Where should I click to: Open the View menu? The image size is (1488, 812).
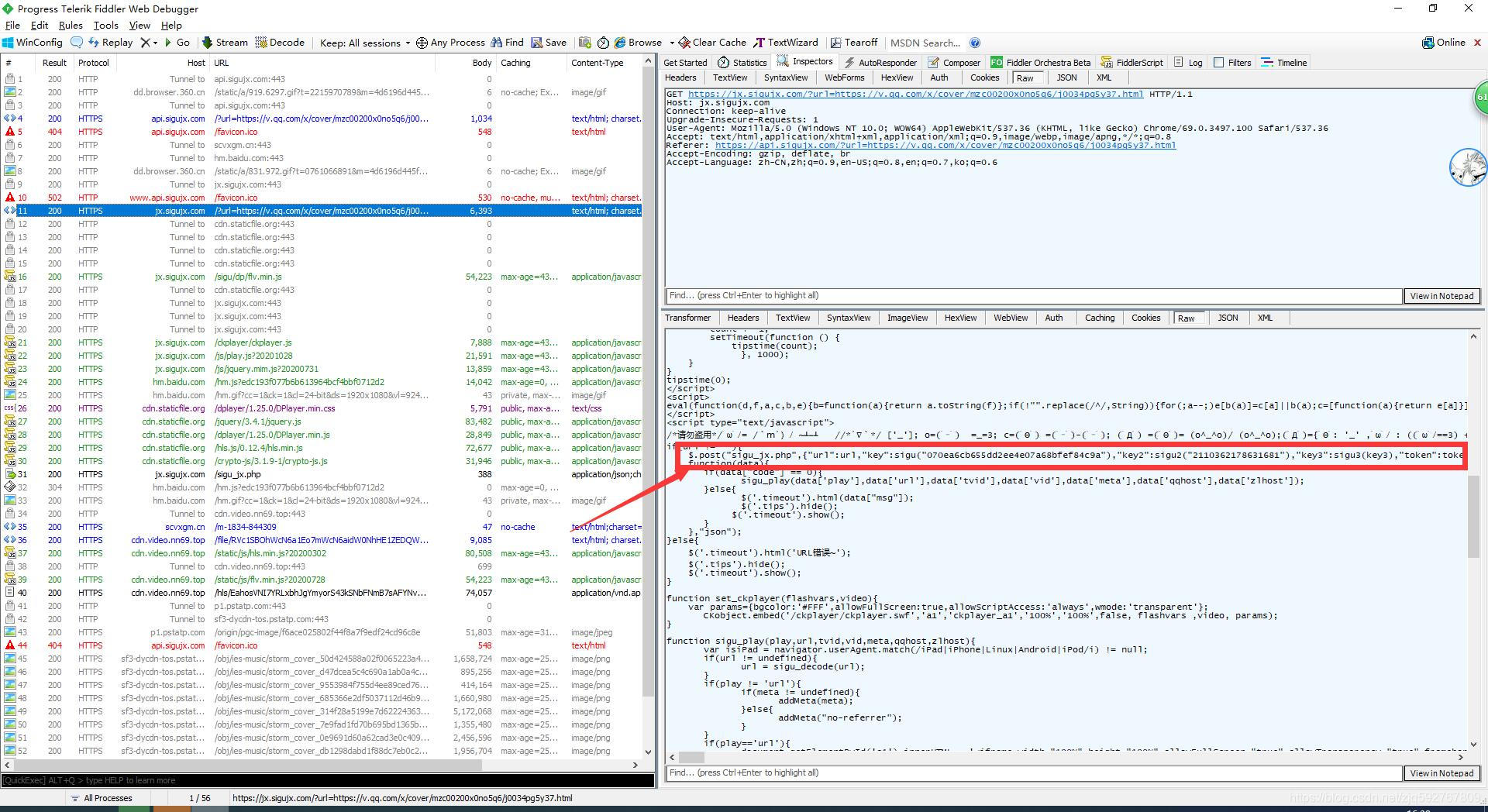coord(139,26)
